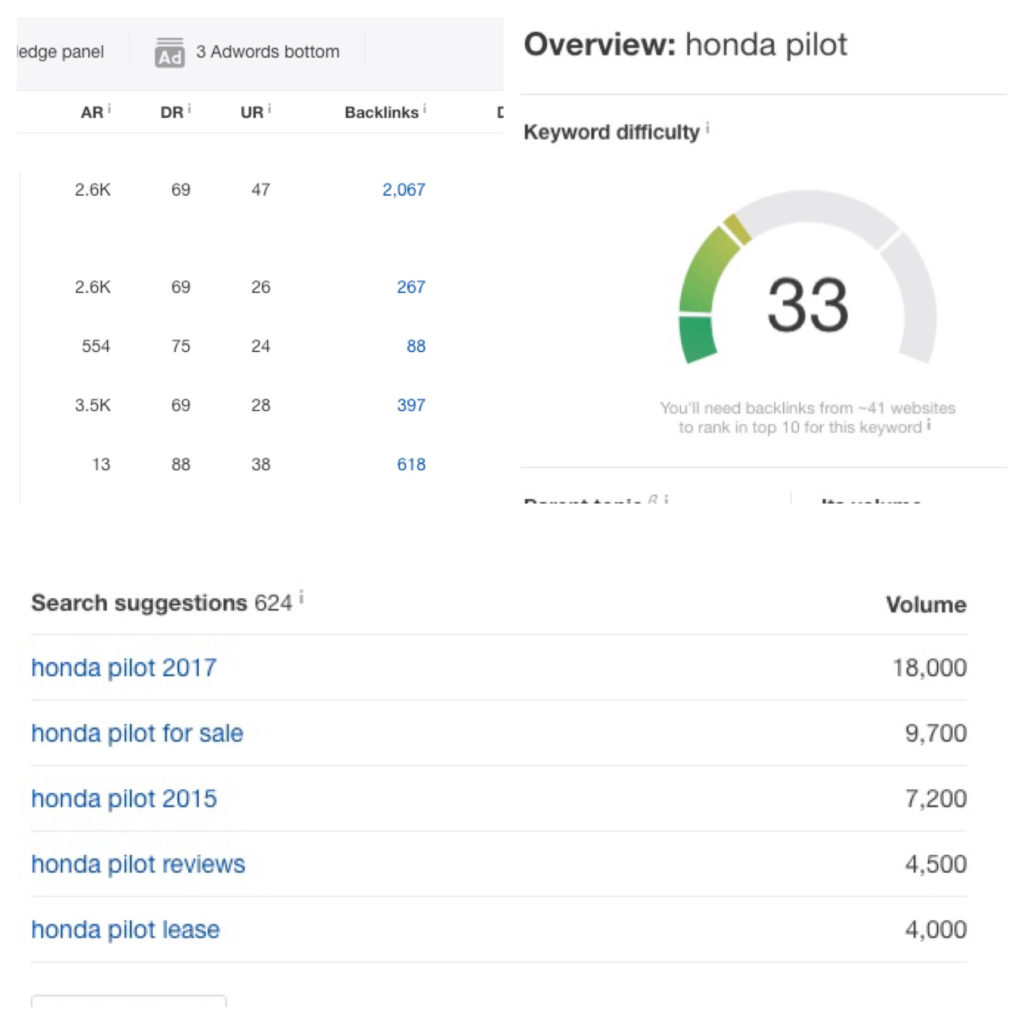This screenshot has height=1024, width=1024.
Task: Click info icon beside Search suggestions 624
Action: coord(301,596)
